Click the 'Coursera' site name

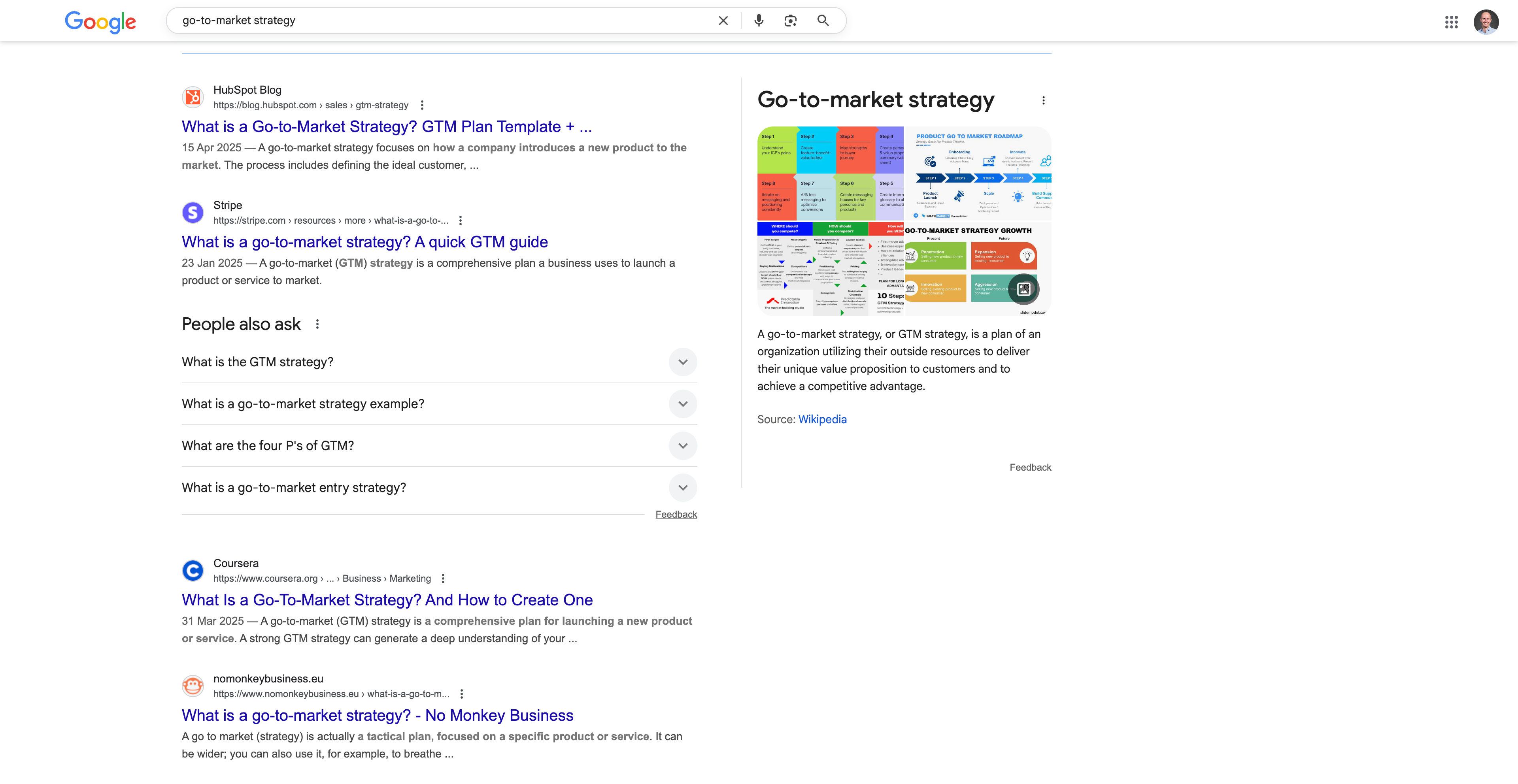(236, 564)
